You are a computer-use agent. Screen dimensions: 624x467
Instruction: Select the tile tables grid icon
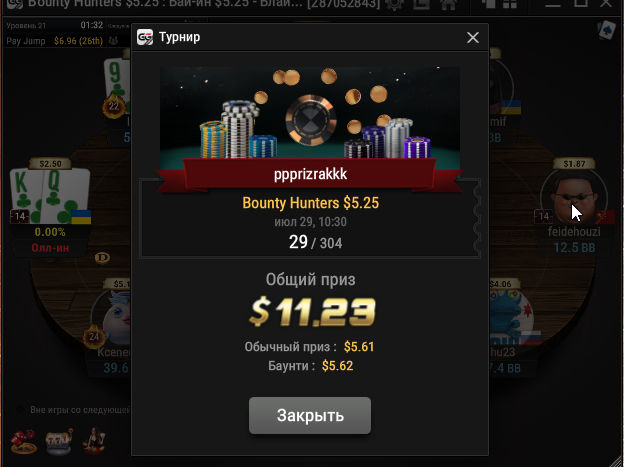tap(510, 4)
